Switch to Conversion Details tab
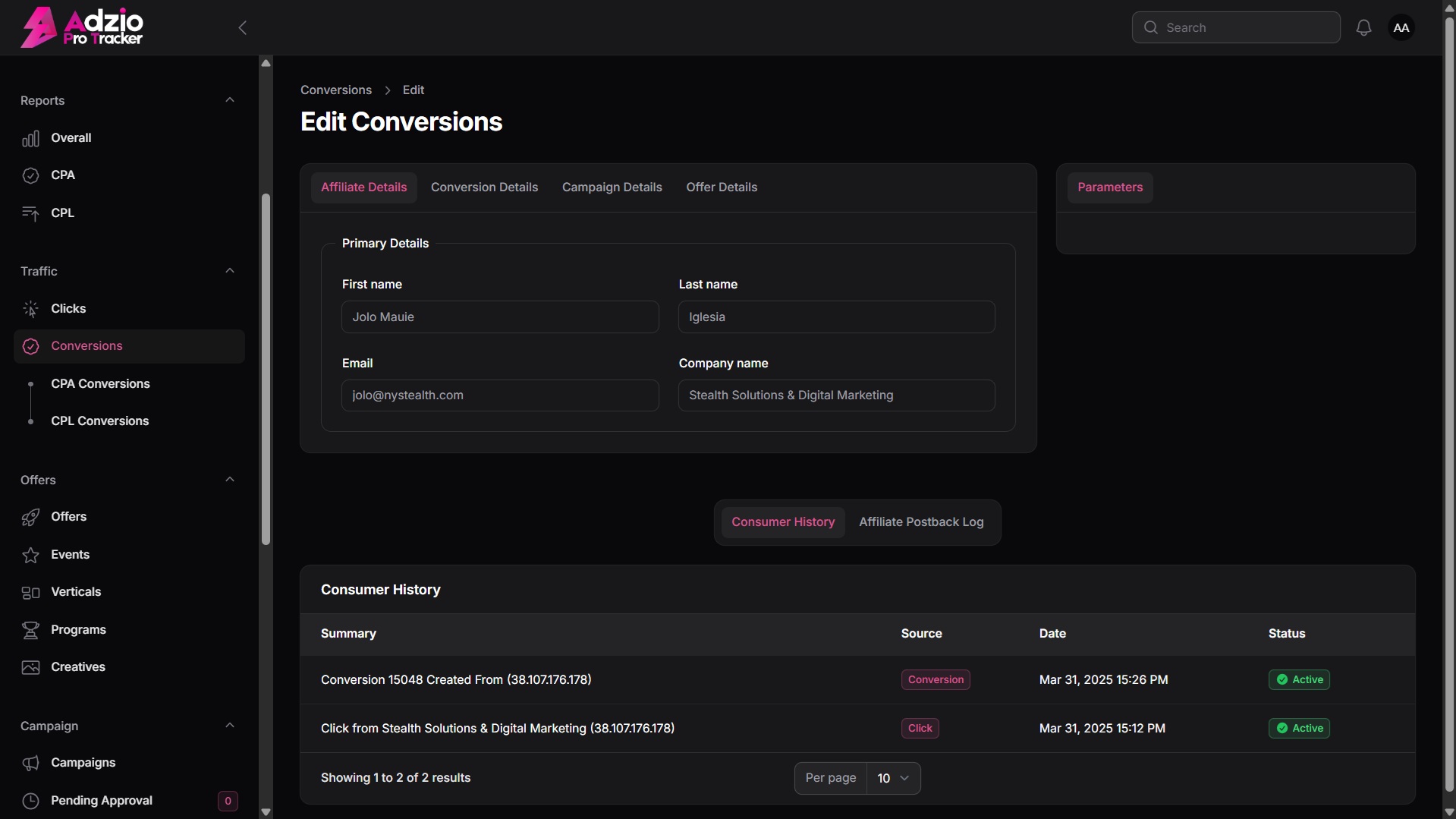The image size is (1456, 819). coord(484,187)
